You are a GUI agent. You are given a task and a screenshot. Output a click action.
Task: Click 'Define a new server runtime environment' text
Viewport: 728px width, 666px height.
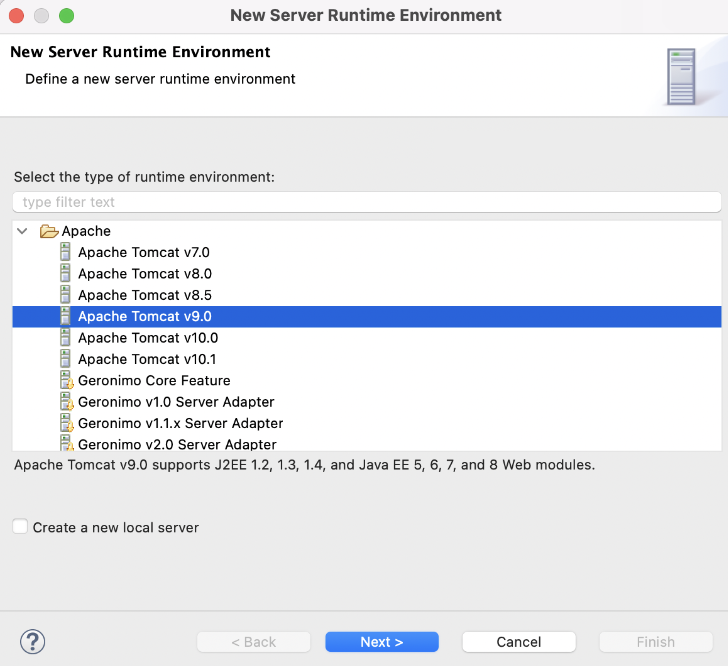coord(160,79)
